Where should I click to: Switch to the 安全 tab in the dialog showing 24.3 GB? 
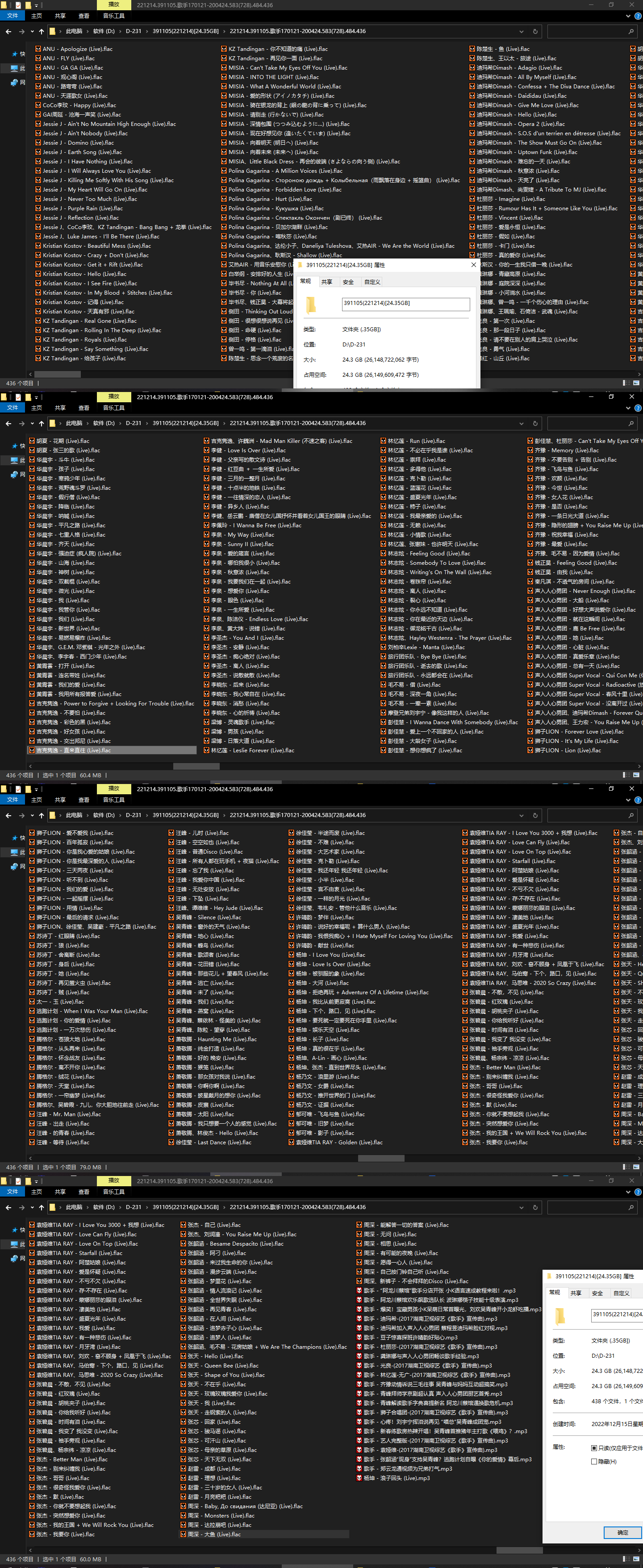348,282
